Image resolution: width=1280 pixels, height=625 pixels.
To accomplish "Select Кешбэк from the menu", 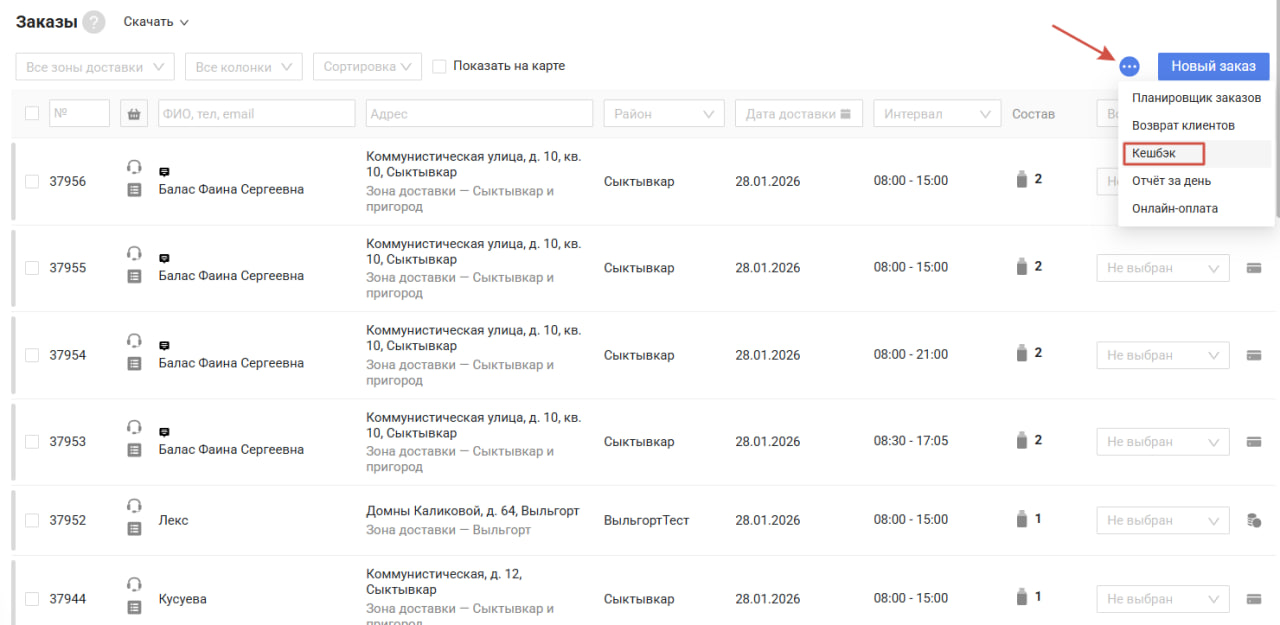I will coord(1154,154).
